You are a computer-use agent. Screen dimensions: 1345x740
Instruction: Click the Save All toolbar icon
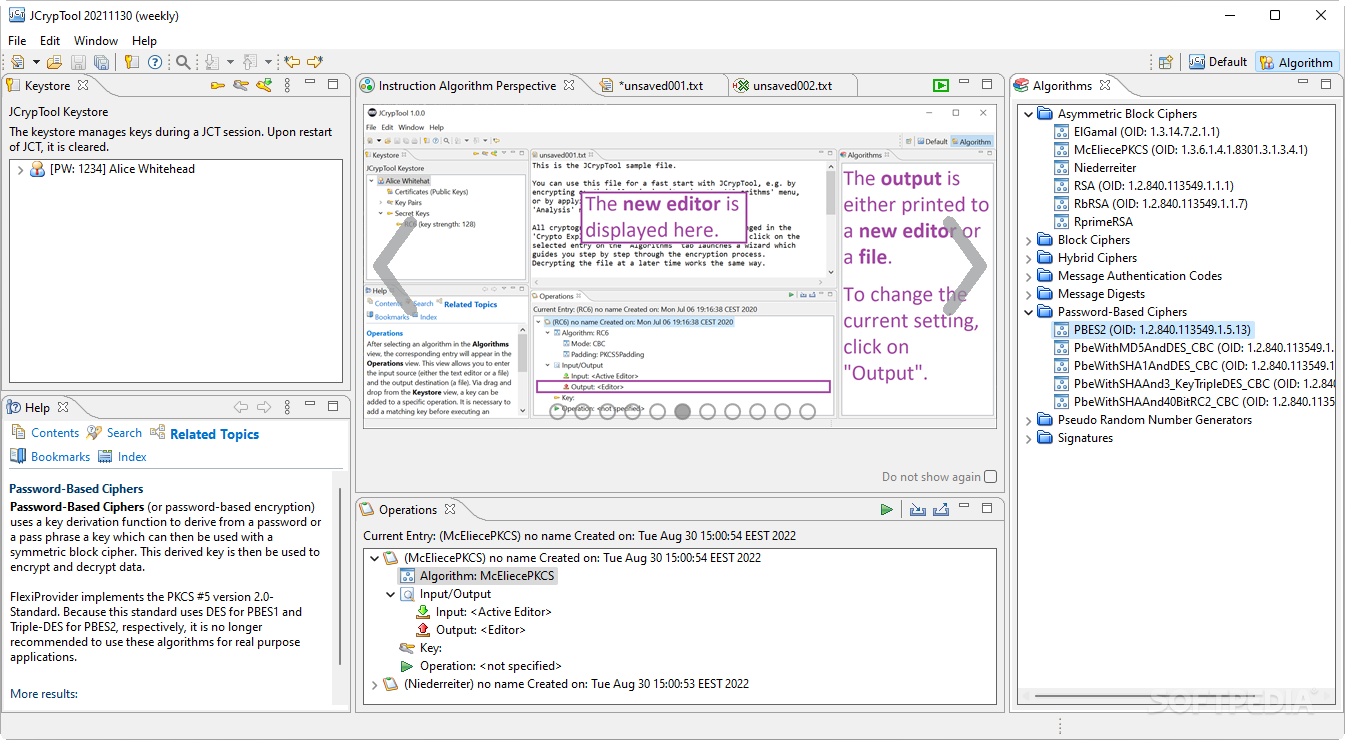[100, 62]
